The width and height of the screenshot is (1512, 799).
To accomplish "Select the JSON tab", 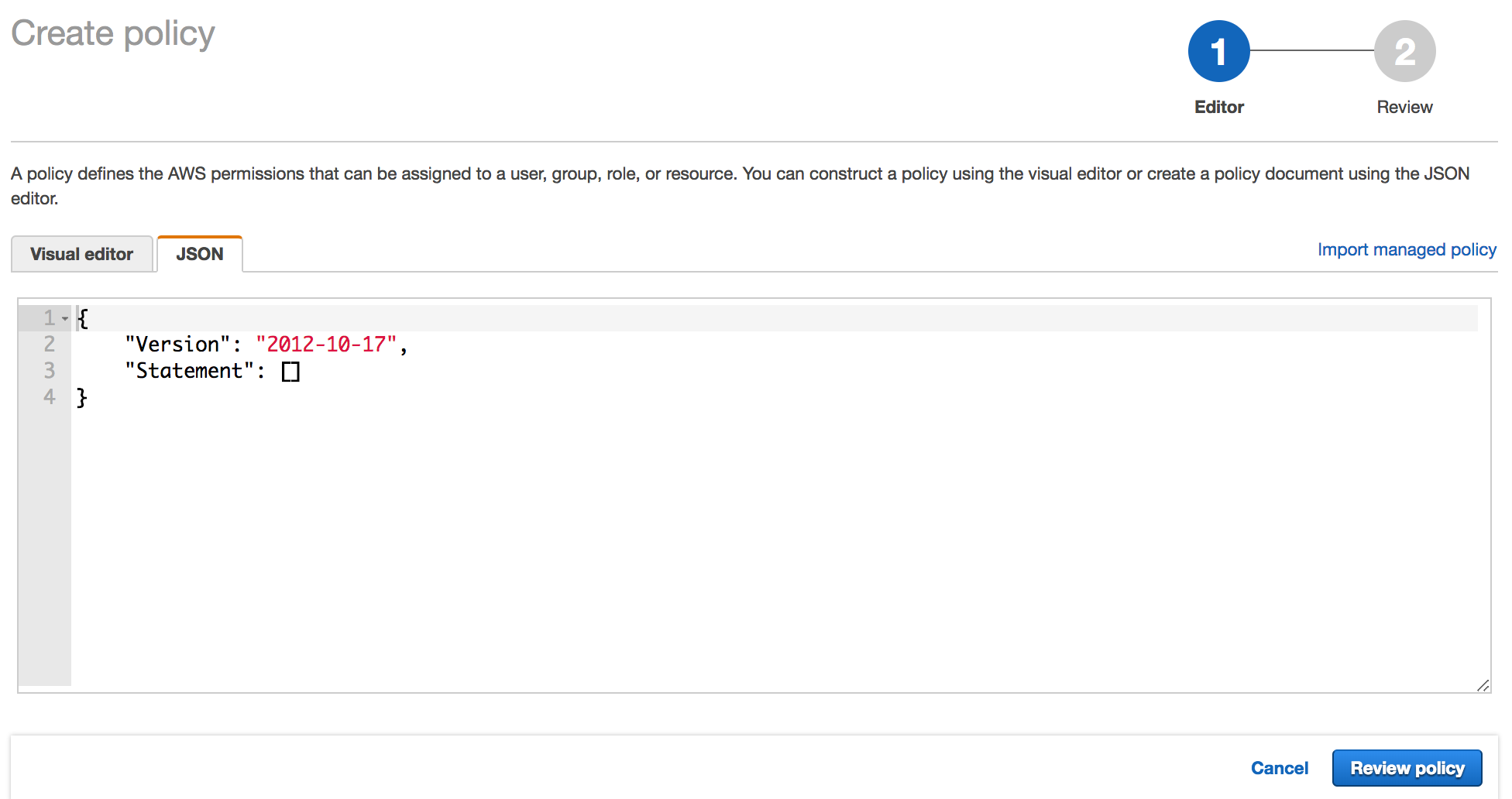I will pos(200,254).
